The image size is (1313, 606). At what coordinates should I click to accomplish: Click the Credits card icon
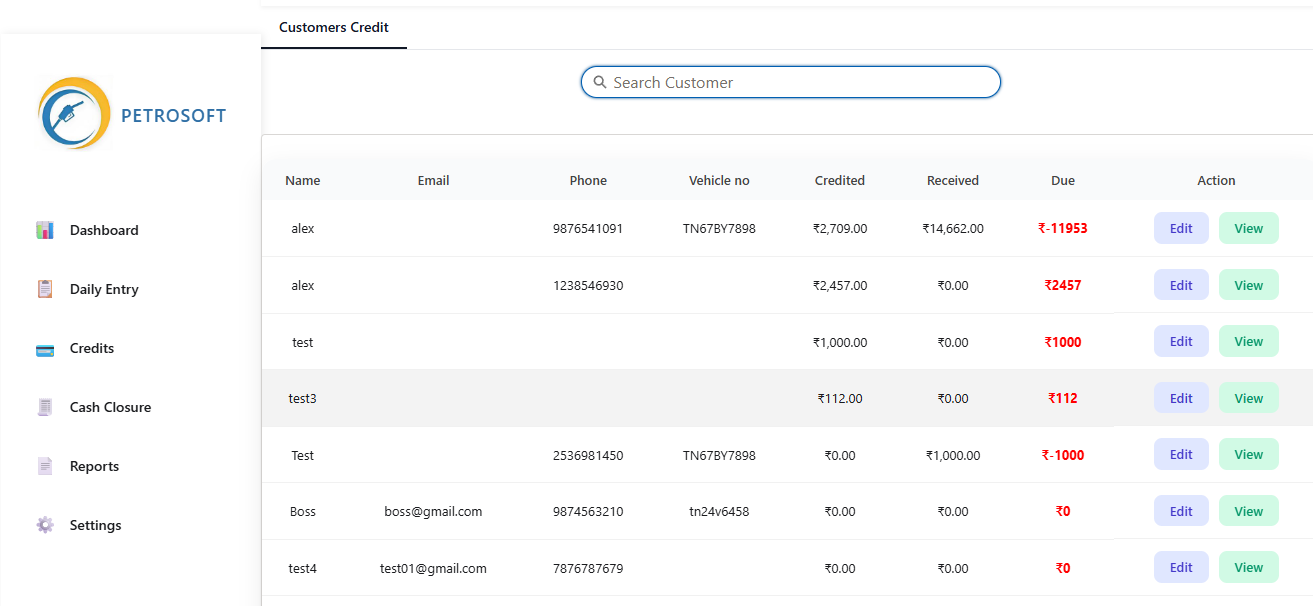tap(45, 349)
